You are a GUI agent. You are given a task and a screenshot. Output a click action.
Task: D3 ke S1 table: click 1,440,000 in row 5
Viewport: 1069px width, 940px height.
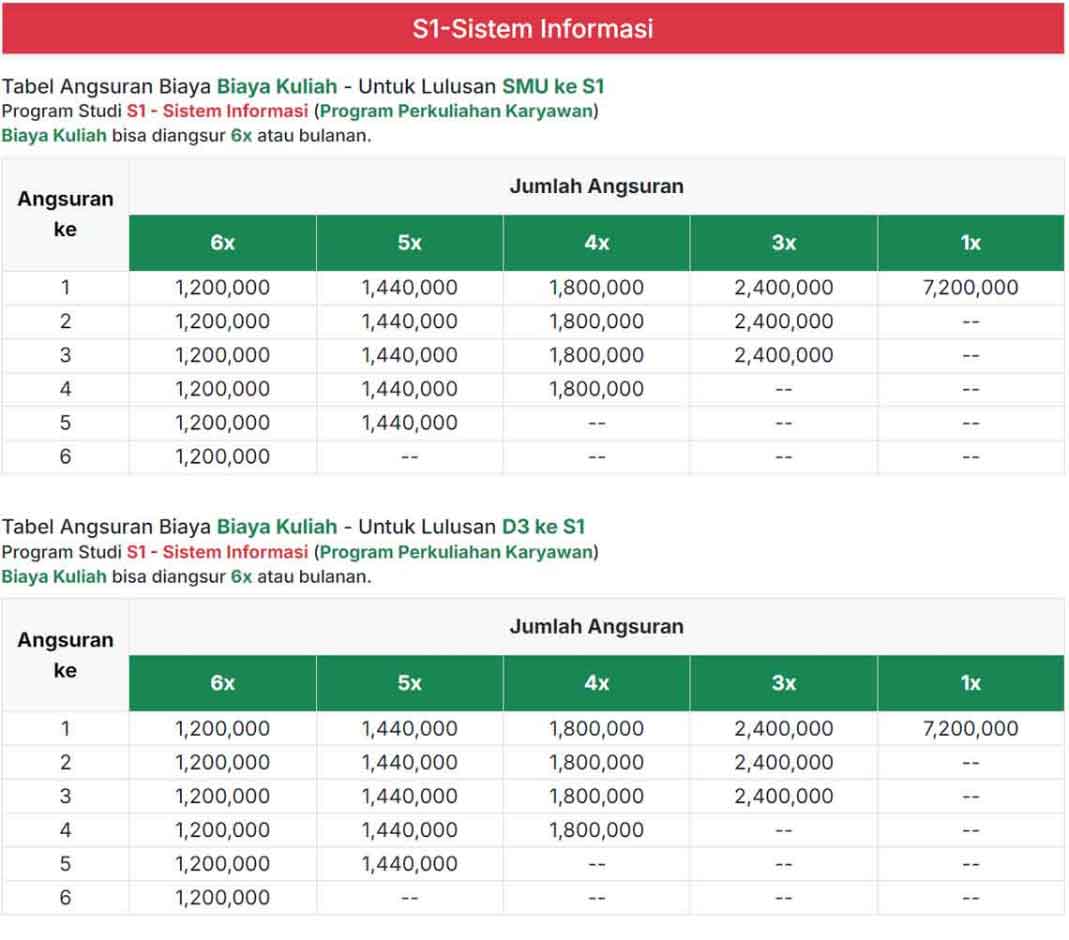pyautogui.click(x=410, y=864)
